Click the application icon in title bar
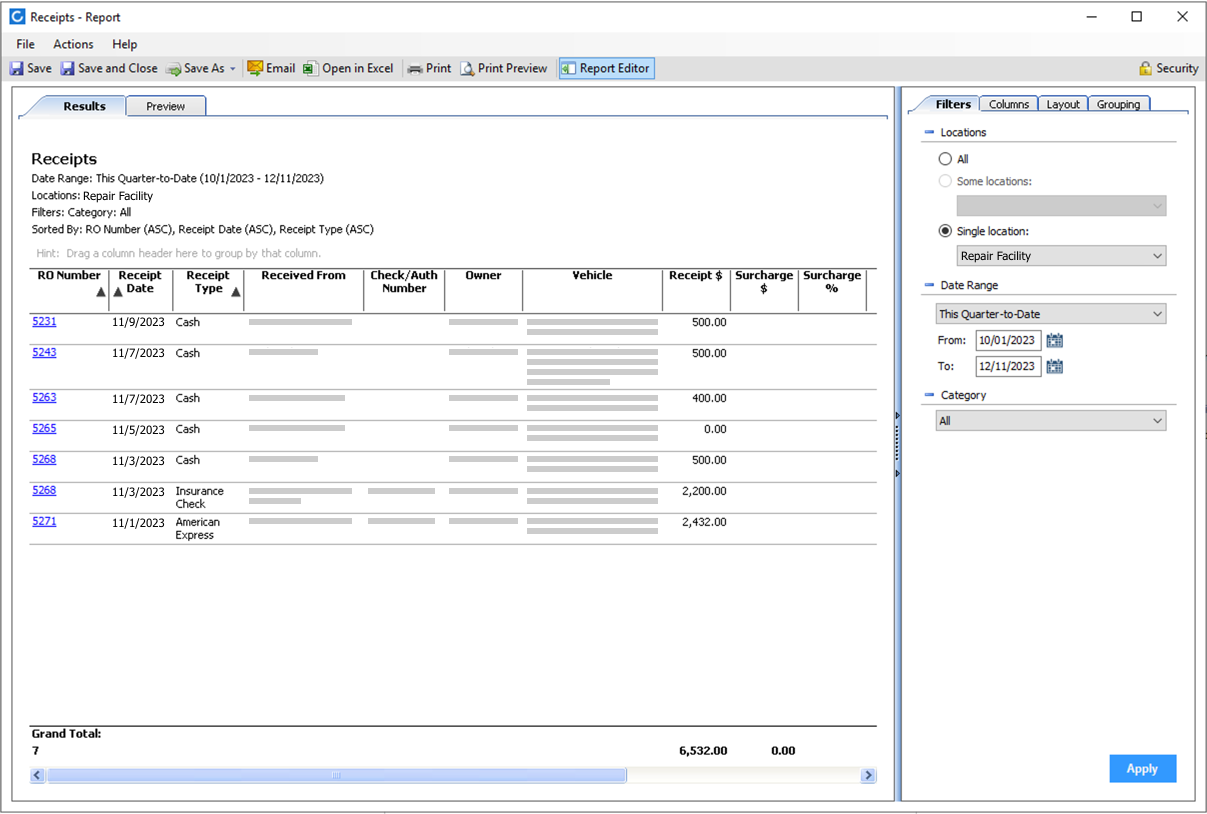 click(17, 17)
